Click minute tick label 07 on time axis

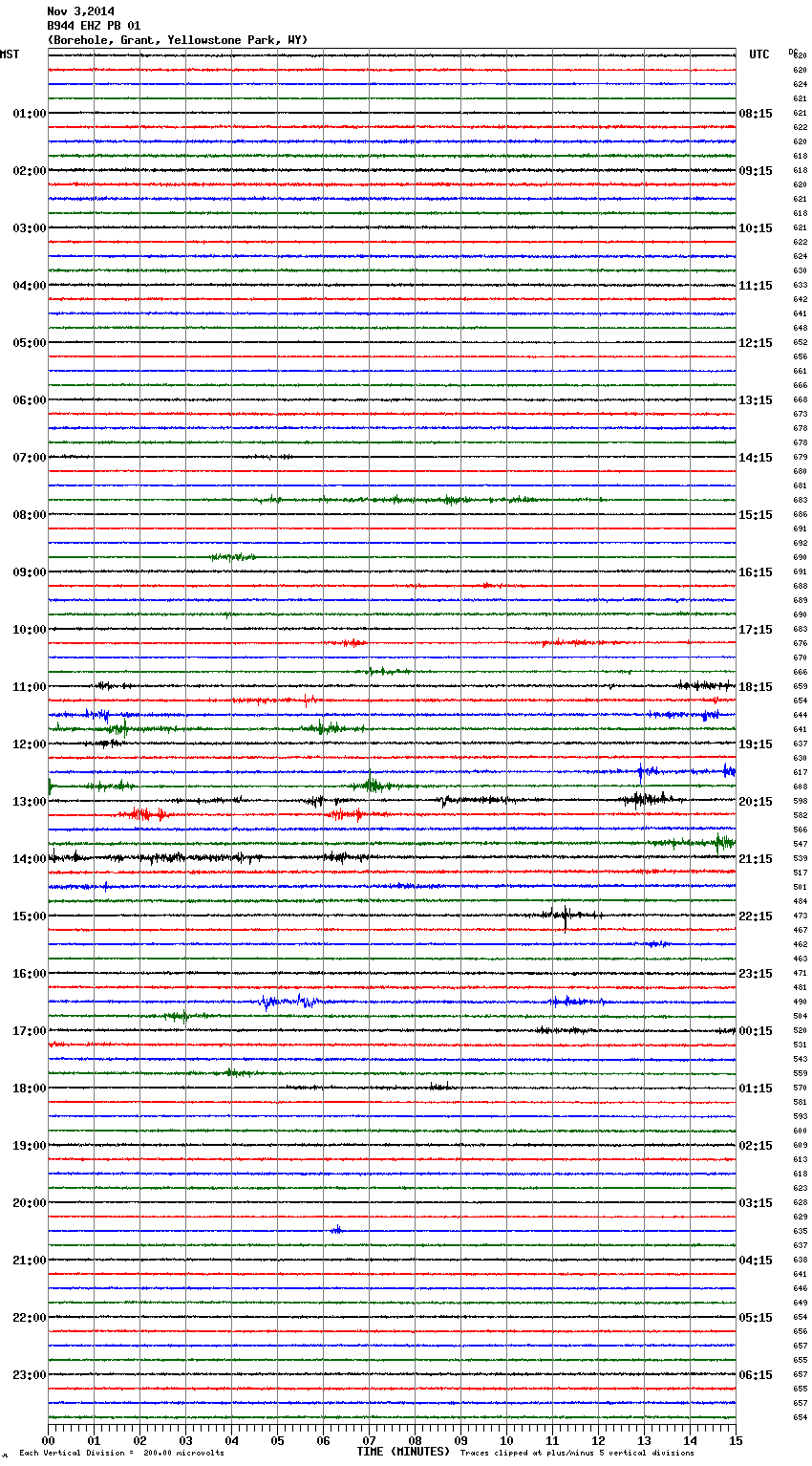click(369, 1440)
